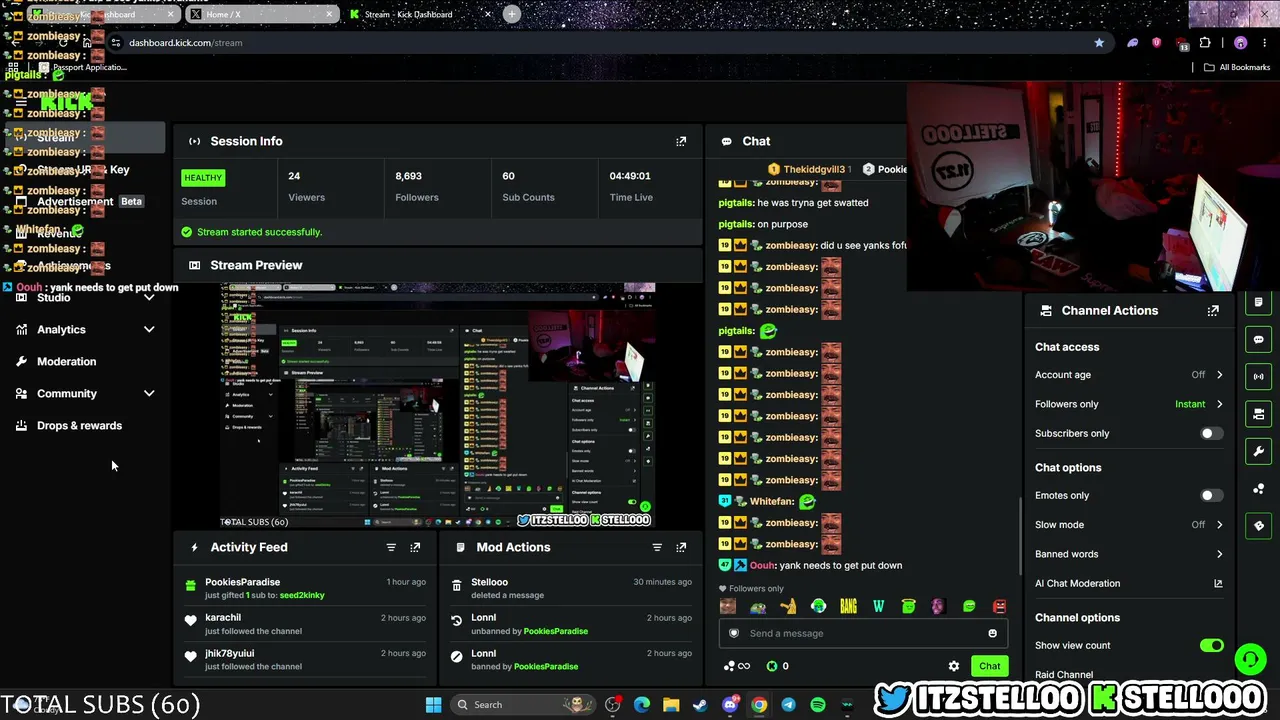Open Telegram from the taskbar
This screenshot has height=720, width=1280.
789,705
